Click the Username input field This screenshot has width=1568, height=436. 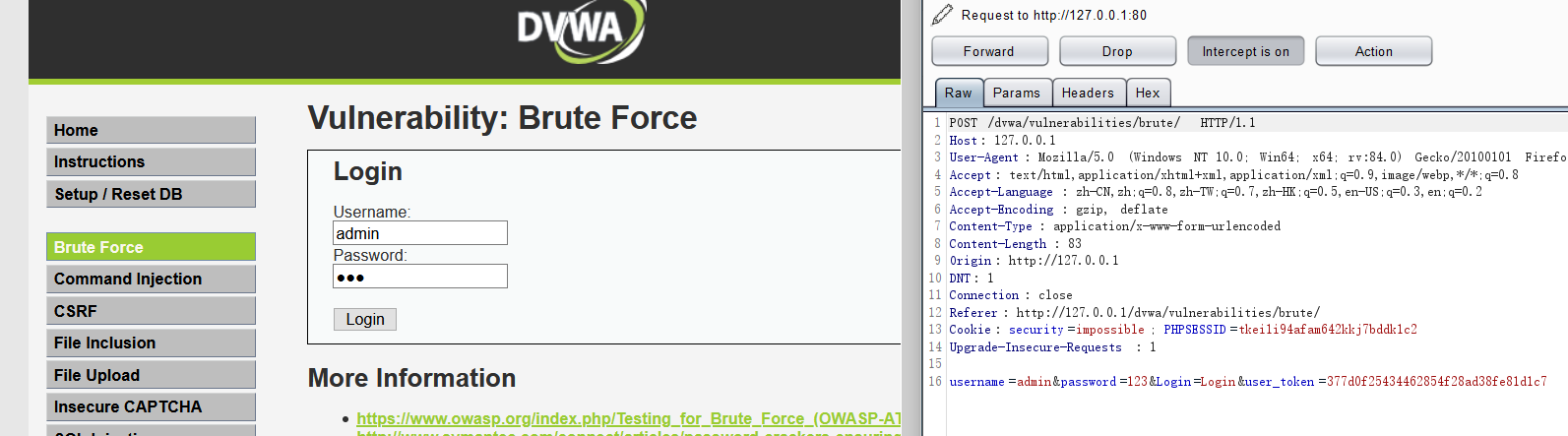click(420, 233)
